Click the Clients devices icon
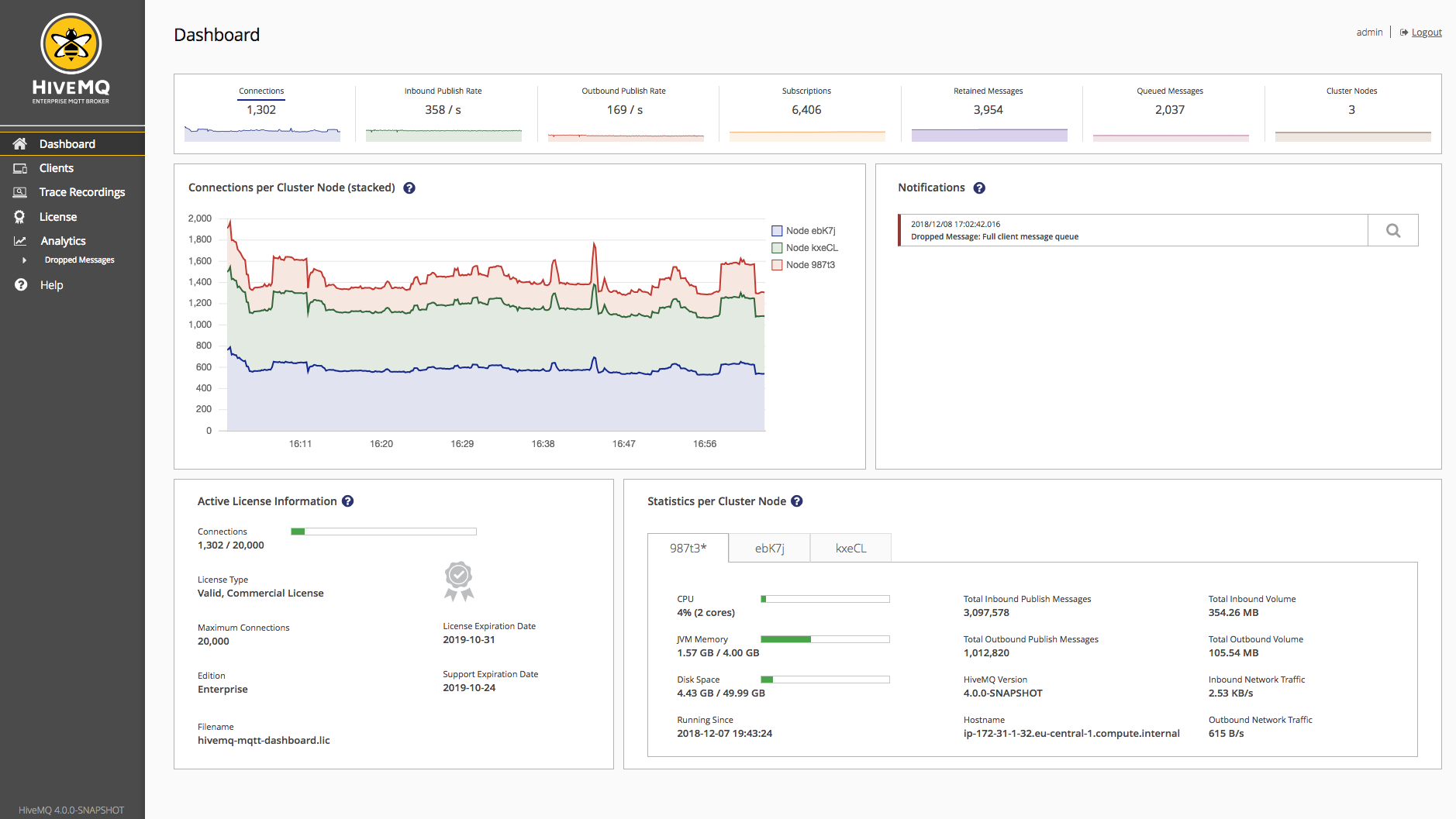This screenshot has height=819, width=1456. click(x=20, y=168)
